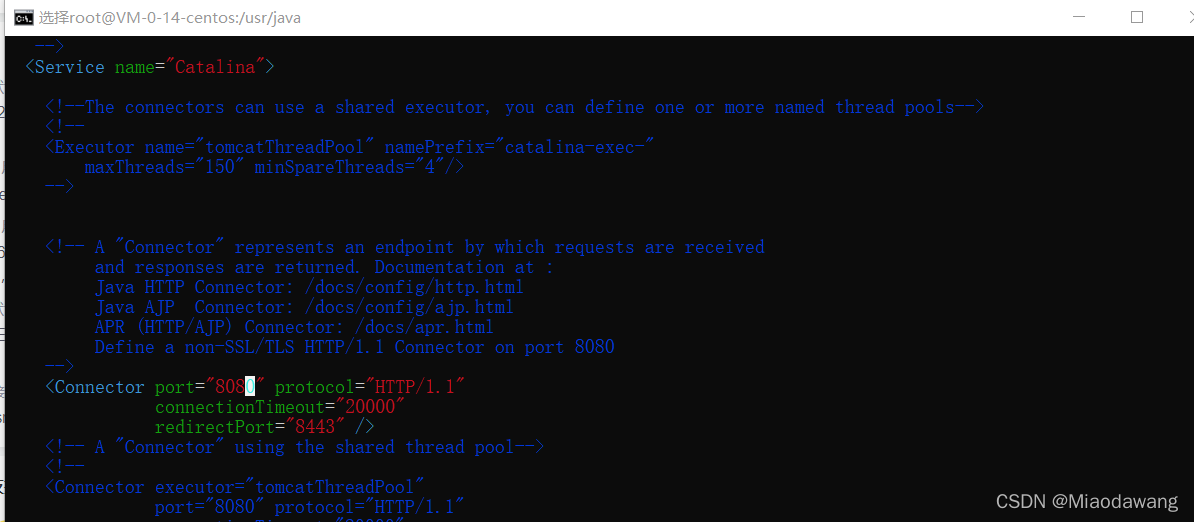Place cursor on the highlighted character in port 8080

point(250,387)
